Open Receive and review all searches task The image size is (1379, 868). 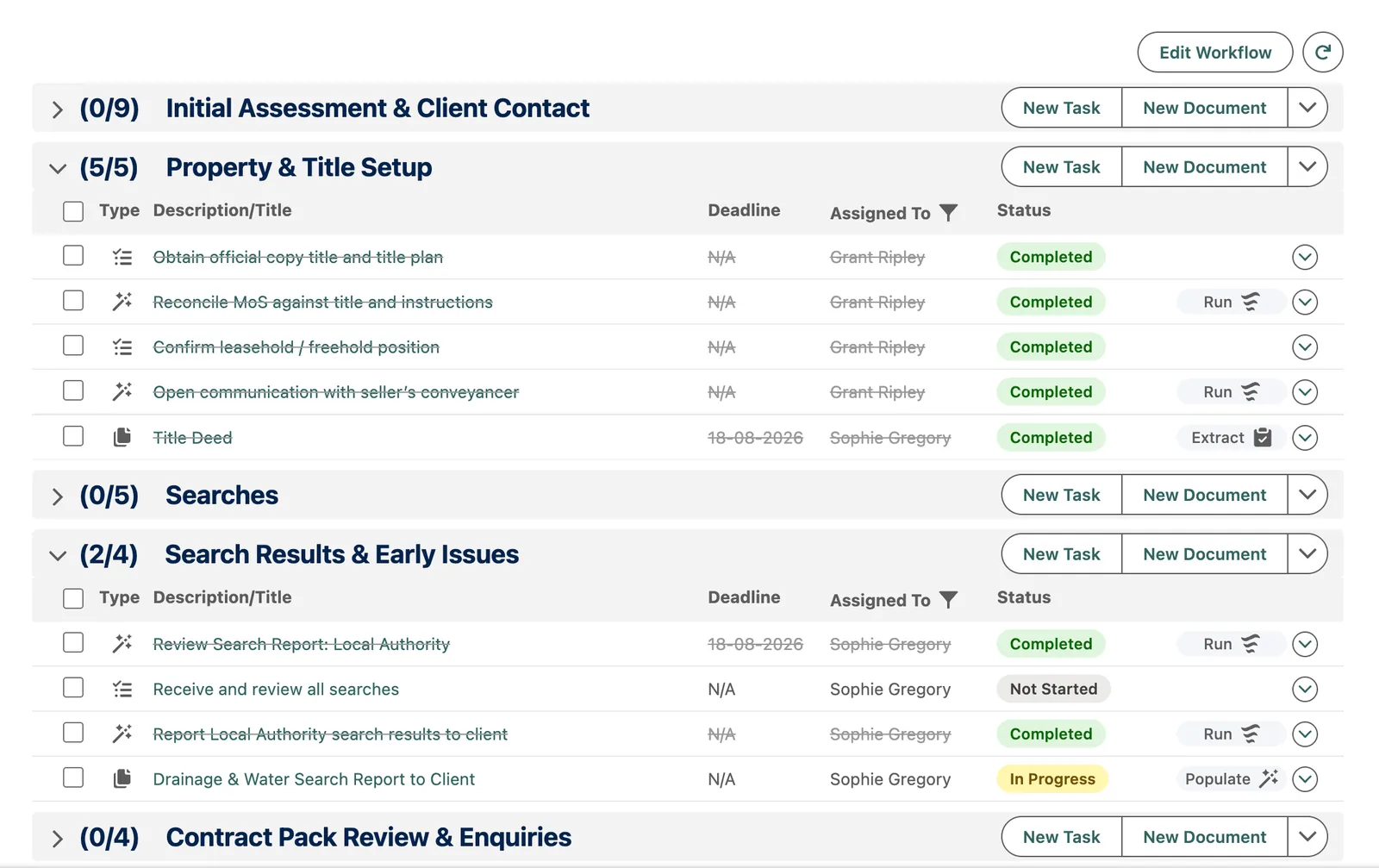[x=276, y=689]
